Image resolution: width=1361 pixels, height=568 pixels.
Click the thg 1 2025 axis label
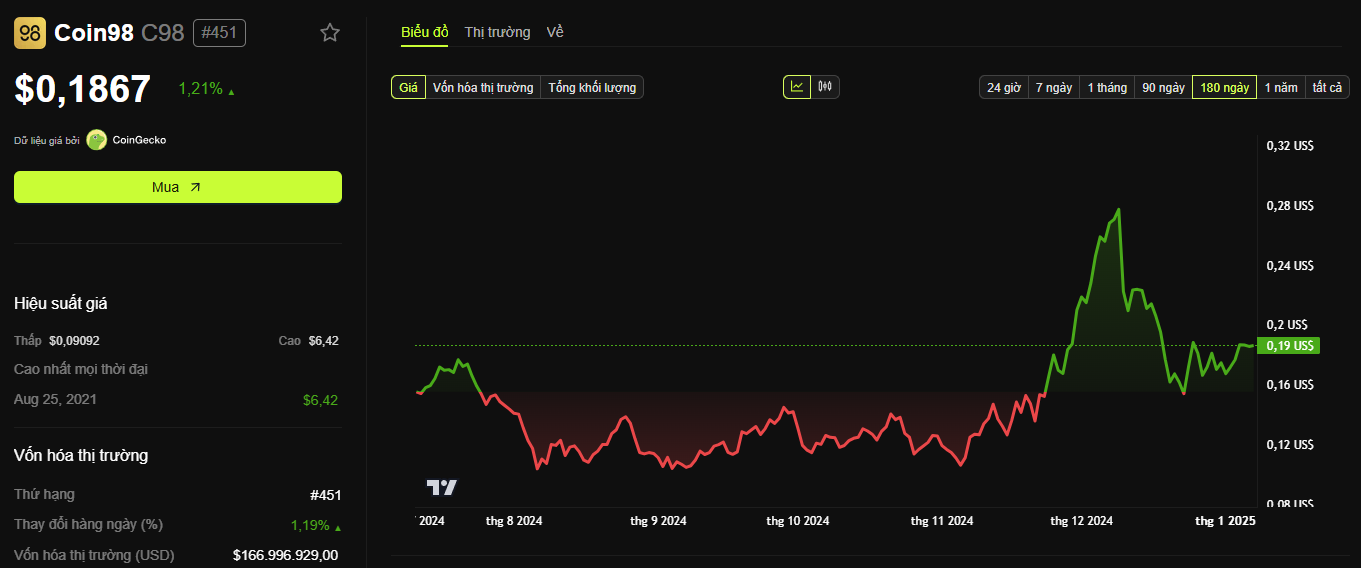click(x=1226, y=521)
